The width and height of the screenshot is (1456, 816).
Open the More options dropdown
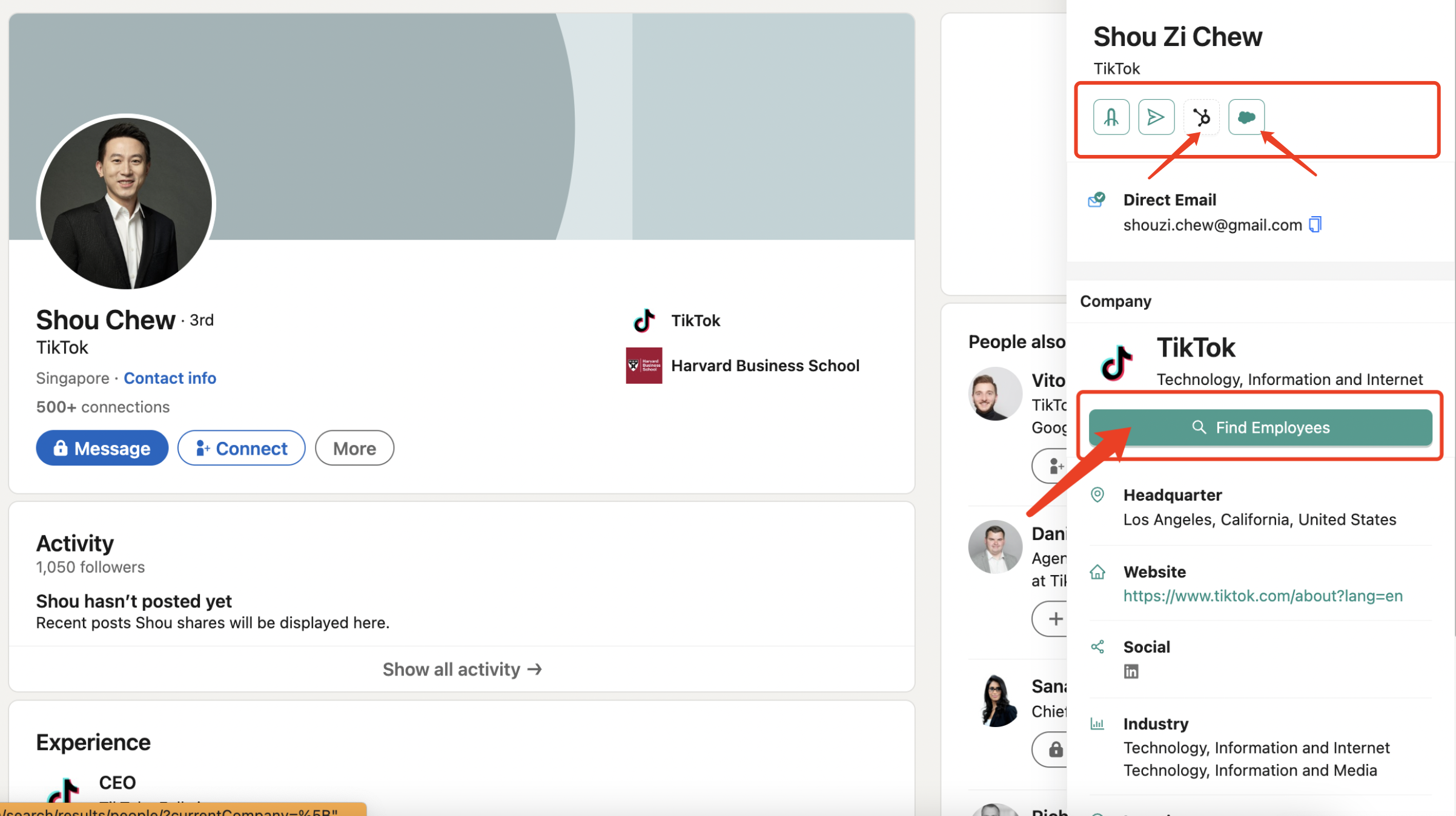point(354,448)
